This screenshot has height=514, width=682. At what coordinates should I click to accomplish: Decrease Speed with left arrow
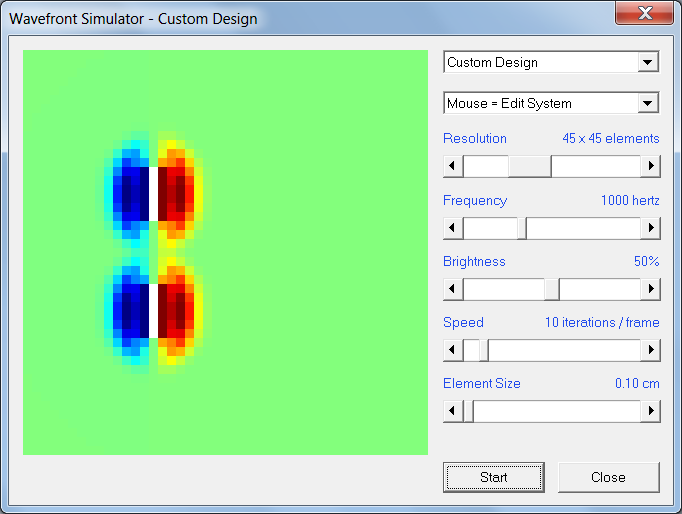(453, 350)
